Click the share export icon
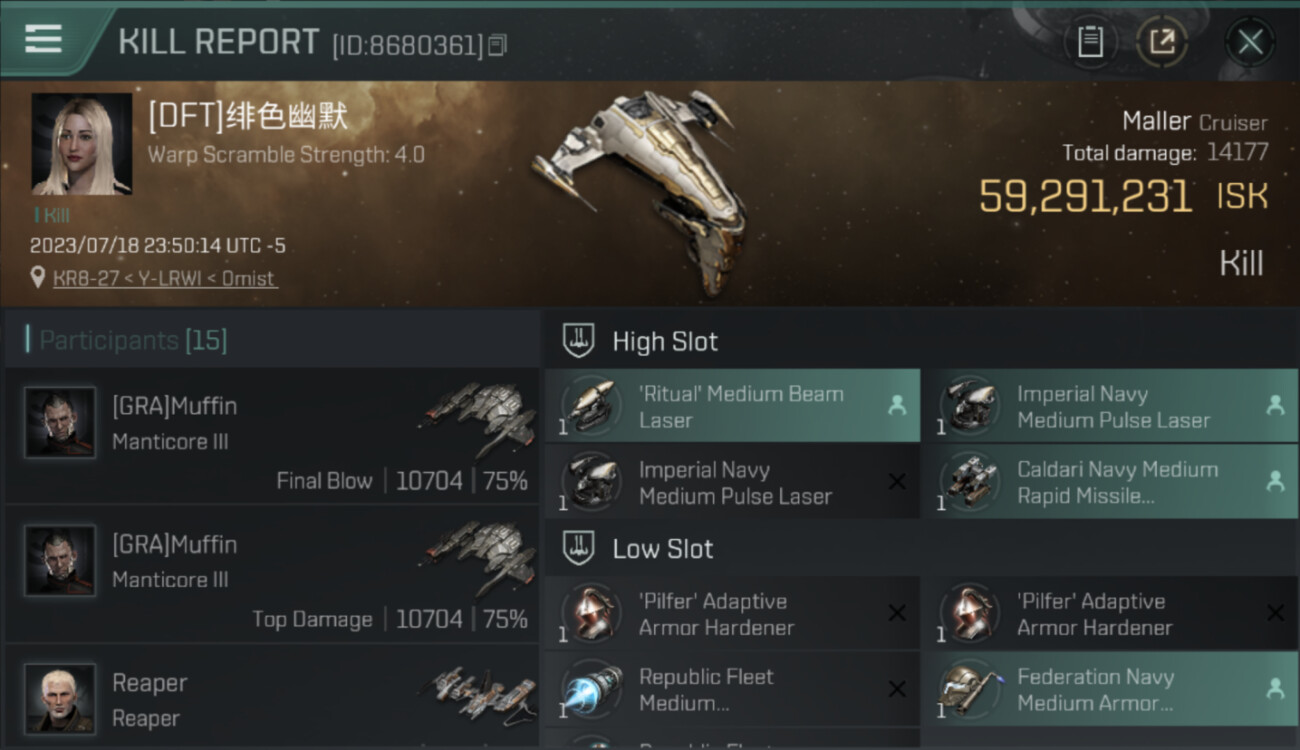 pyautogui.click(x=1162, y=42)
